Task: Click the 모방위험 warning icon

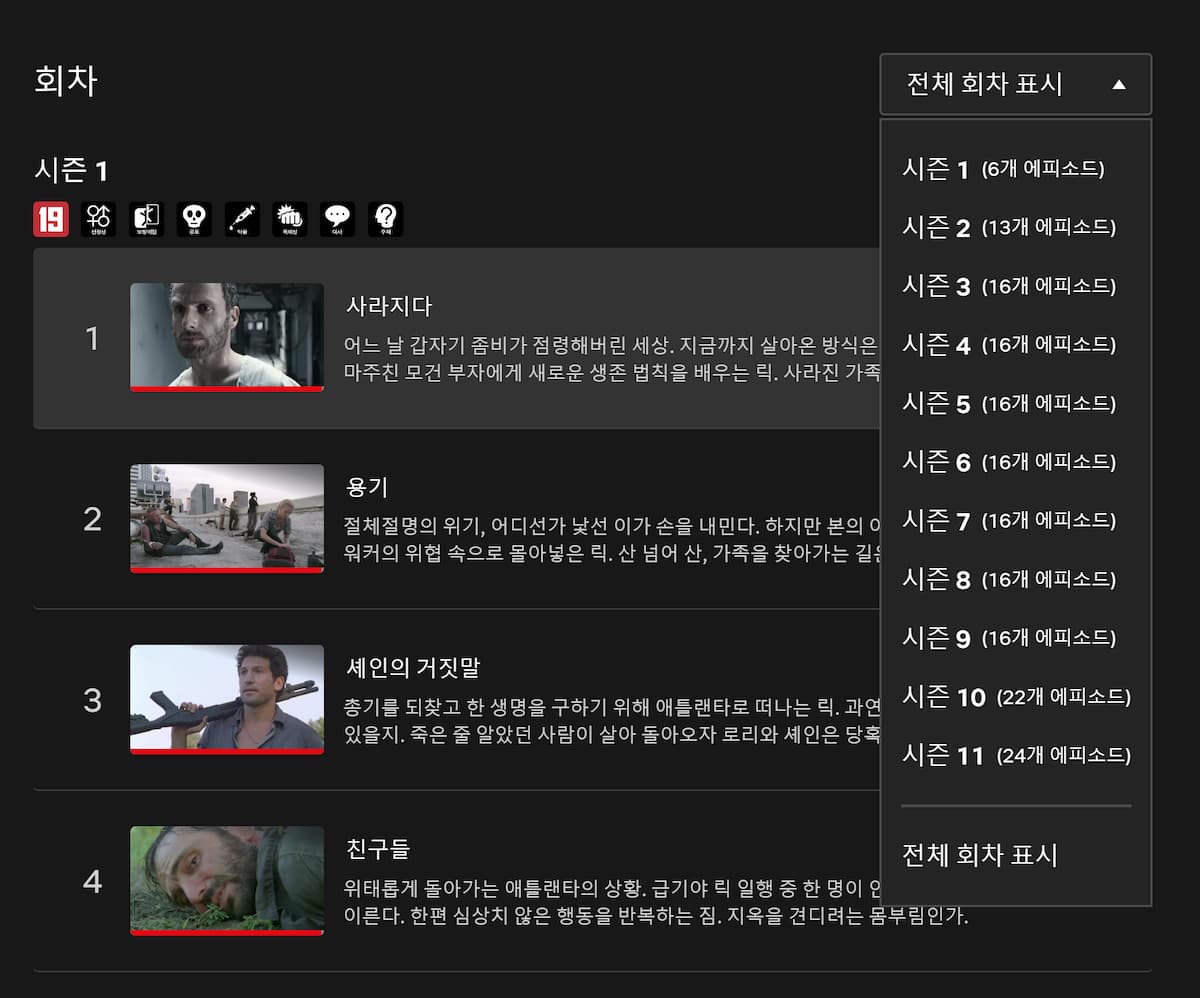Action: 145,219
